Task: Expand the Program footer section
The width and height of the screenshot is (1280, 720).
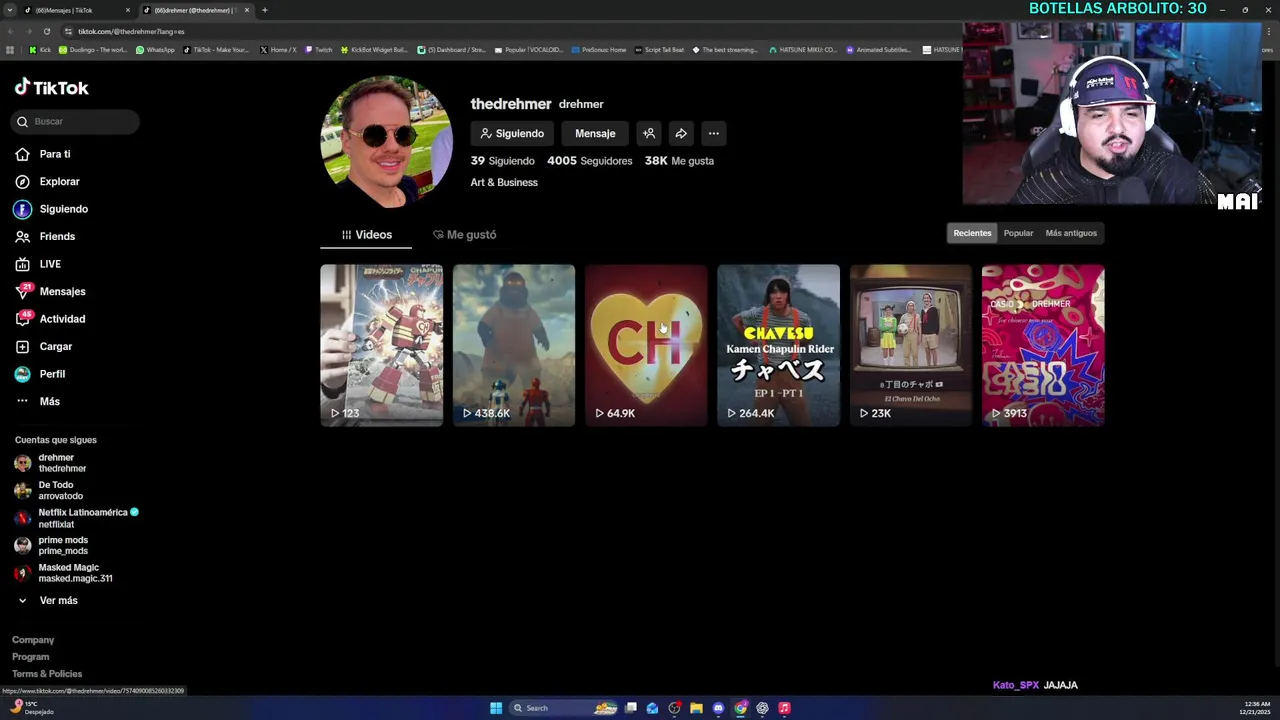Action: pos(31,657)
